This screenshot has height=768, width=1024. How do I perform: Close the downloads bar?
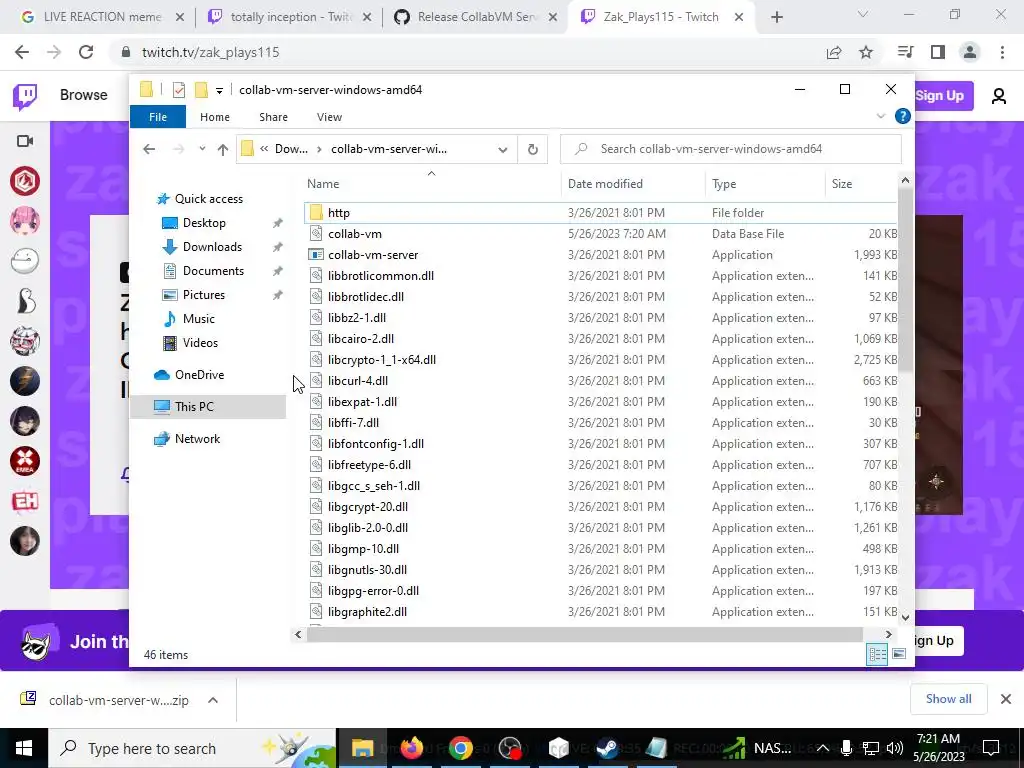coord(1006,699)
